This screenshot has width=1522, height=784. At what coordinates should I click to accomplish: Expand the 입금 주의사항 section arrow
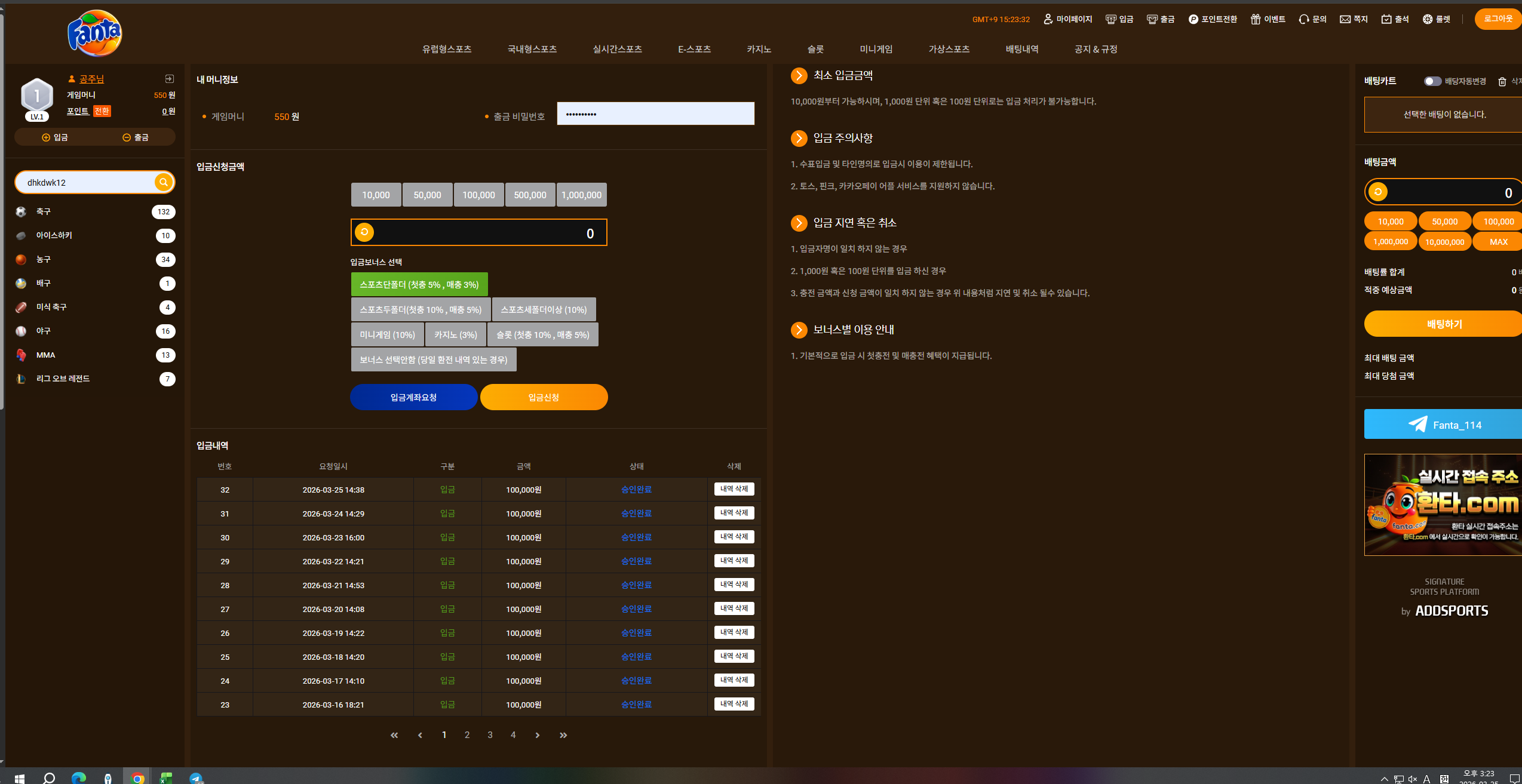[799, 138]
